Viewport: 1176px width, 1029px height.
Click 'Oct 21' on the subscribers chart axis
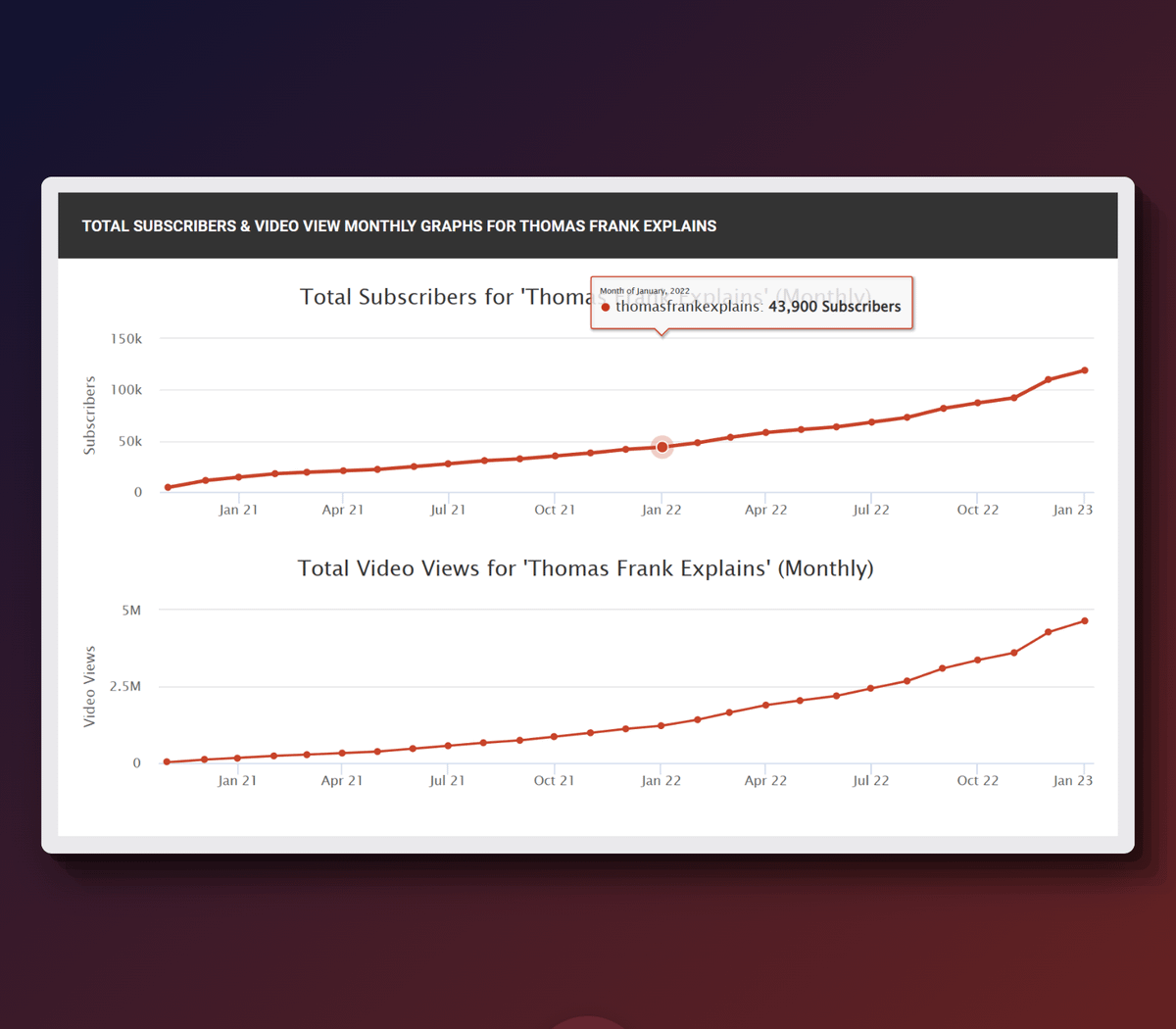pos(555,510)
